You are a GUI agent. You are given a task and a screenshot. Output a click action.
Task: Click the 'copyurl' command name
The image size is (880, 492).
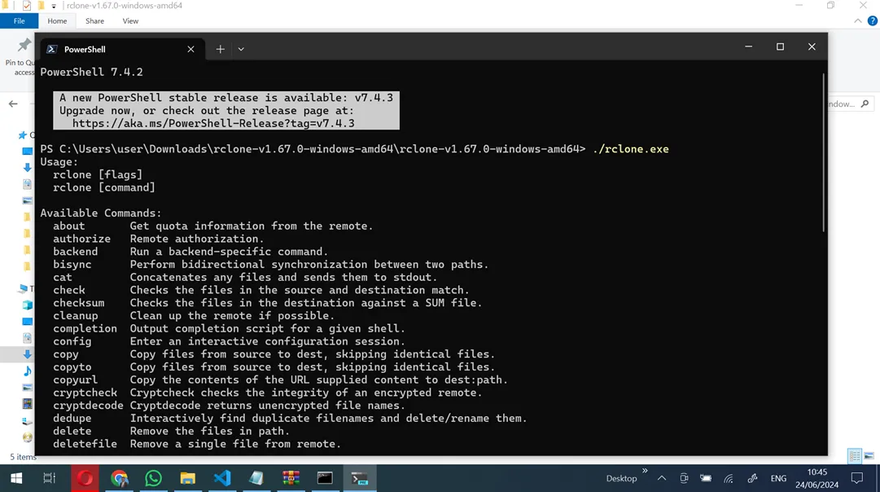pos(75,380)
